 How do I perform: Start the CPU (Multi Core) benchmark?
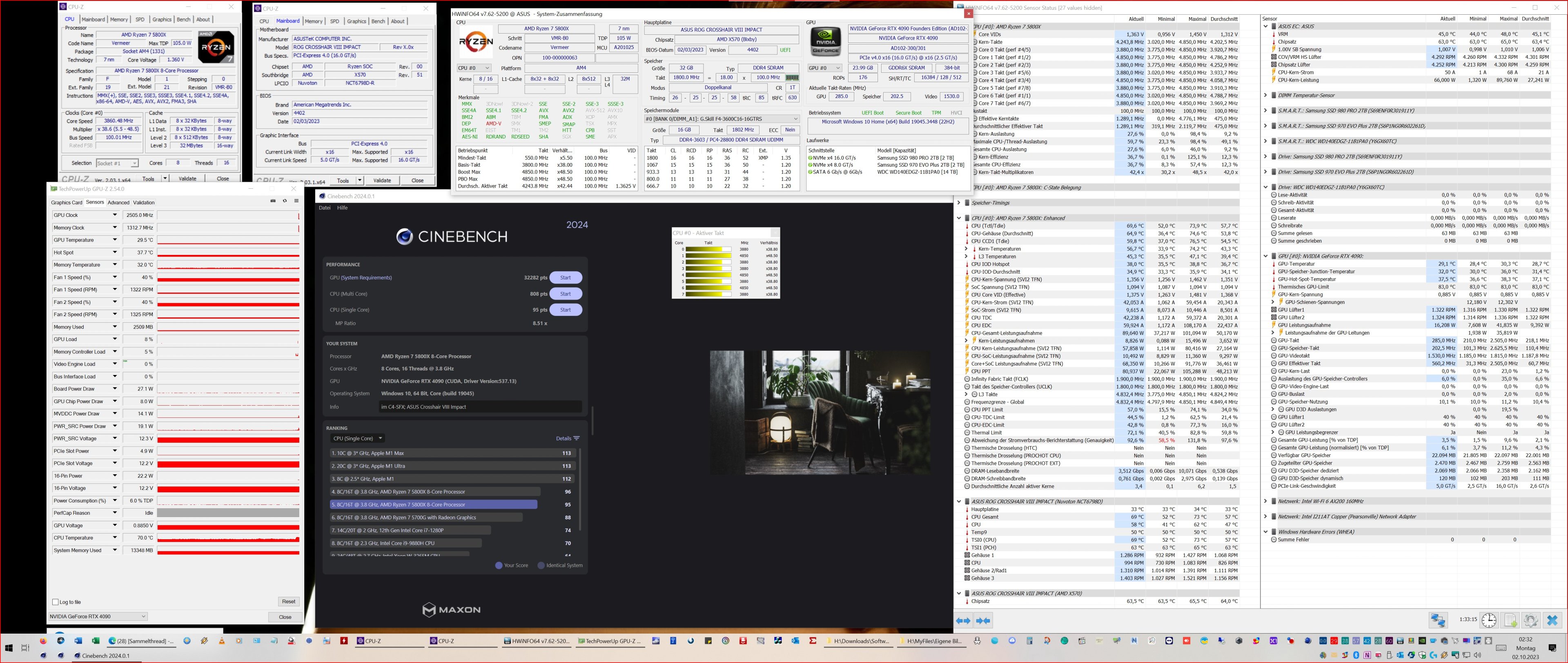pyautogui.click(x=566, y=293)
